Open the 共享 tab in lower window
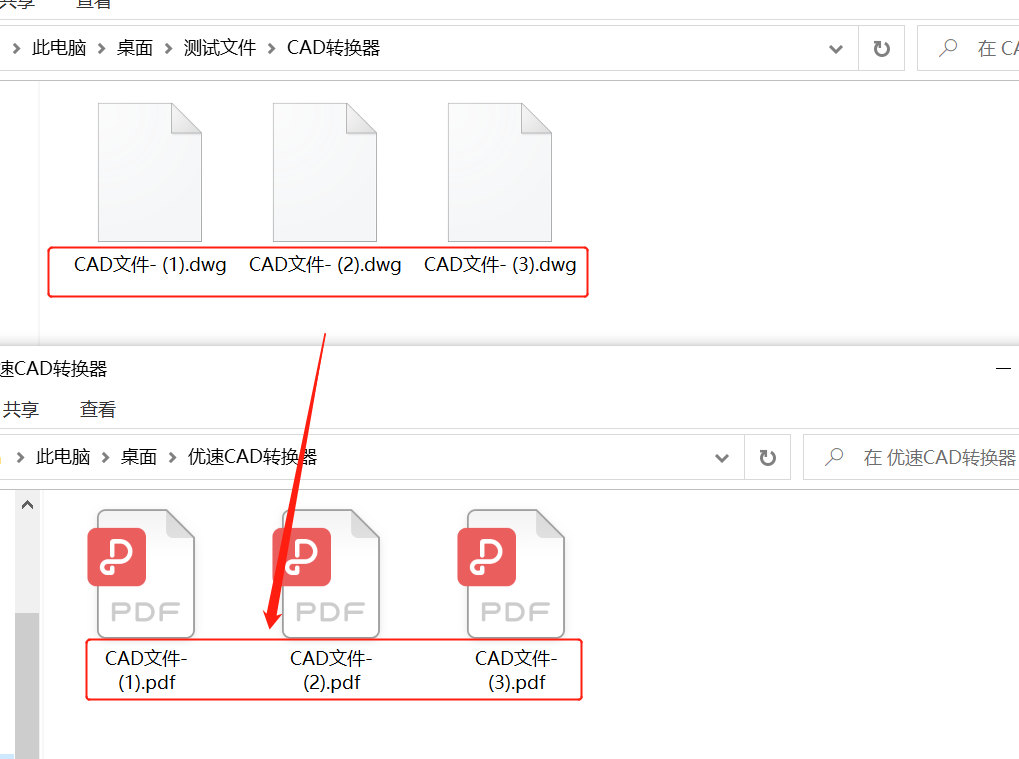This screenshot has width=1019, height=759. [x=21, y=409]
